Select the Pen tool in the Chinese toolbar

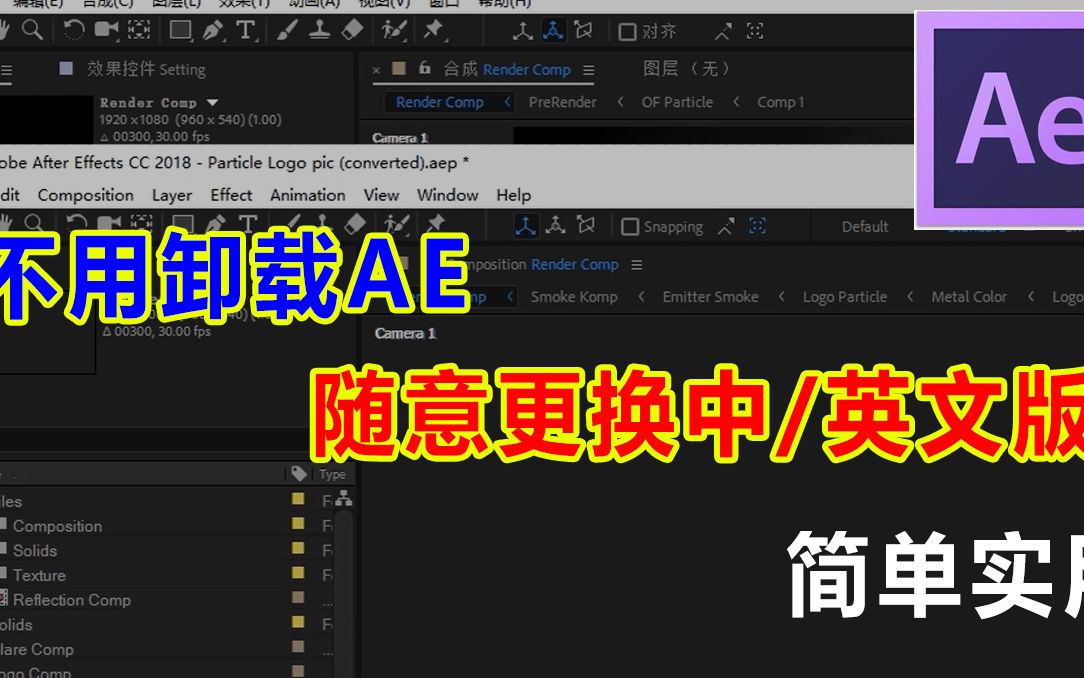click(x=213, y=30)
